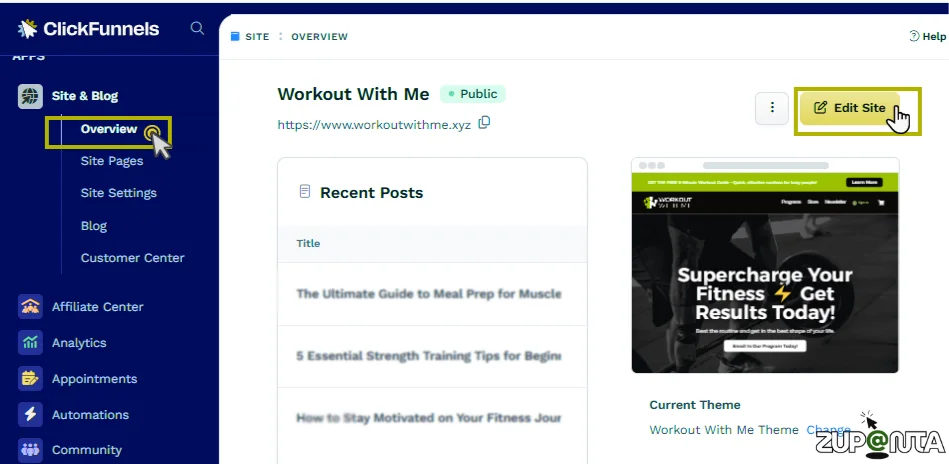This screenshot has height=464, width=949.
Task: Go to Site Settings menu item
Action: tap(119, 193)
